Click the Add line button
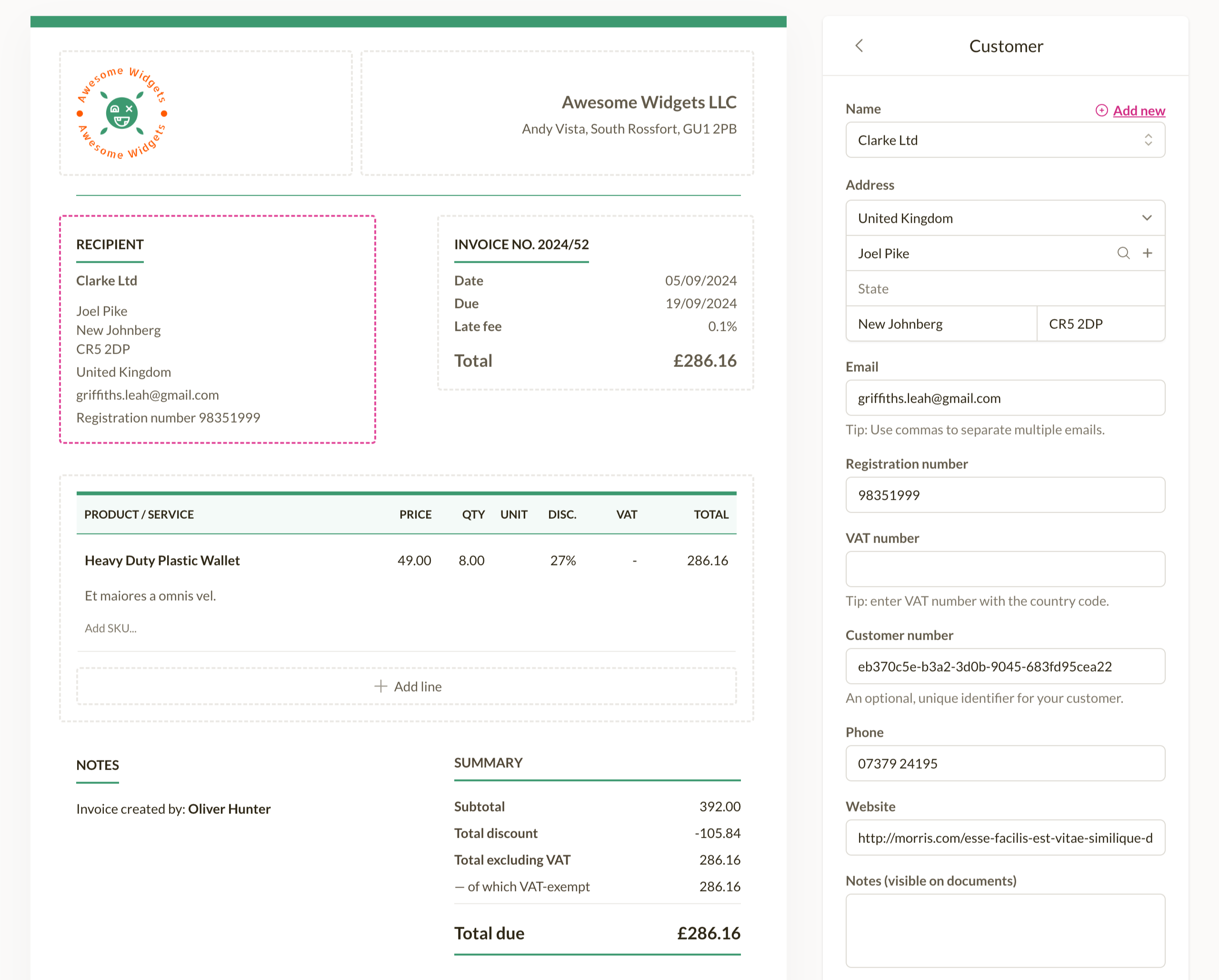Viewport: 1219px width, 980px height. click(407, 686)
